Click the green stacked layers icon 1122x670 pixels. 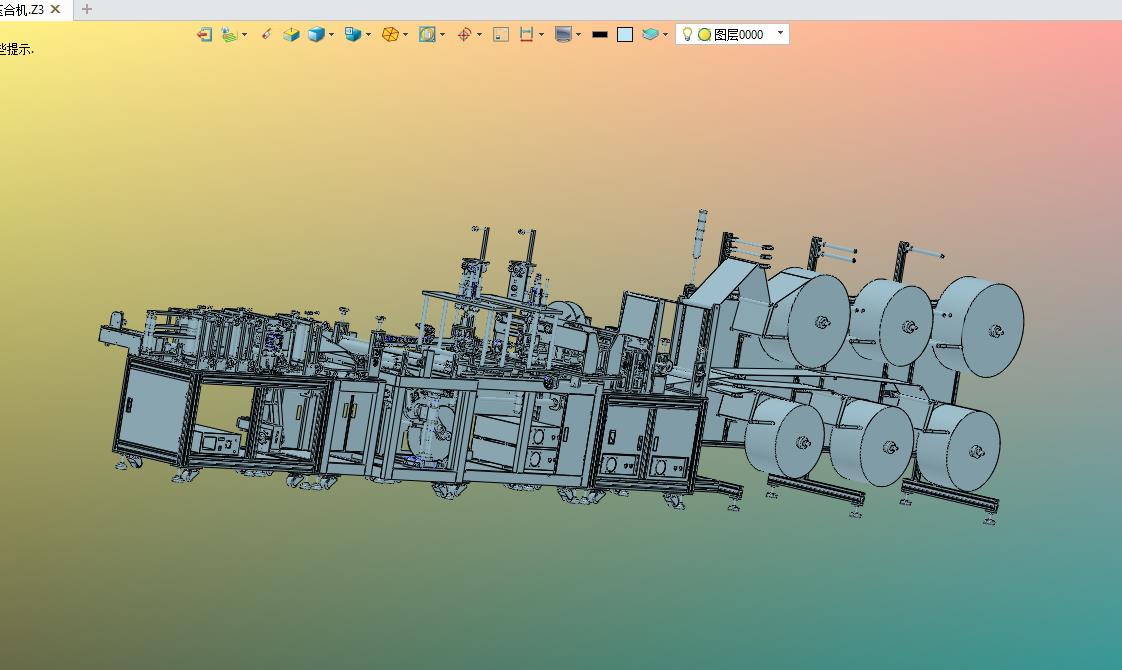tap(650, 34)
